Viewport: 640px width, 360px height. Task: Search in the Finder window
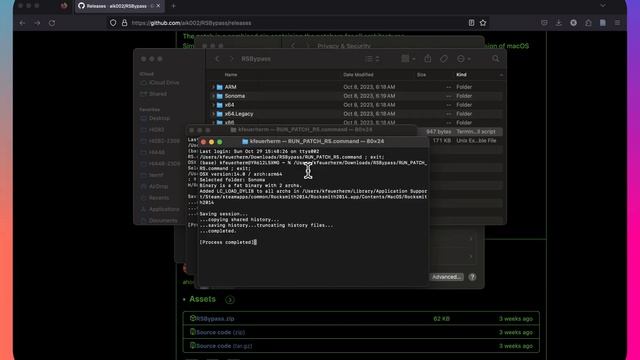(x=496, y=59)
